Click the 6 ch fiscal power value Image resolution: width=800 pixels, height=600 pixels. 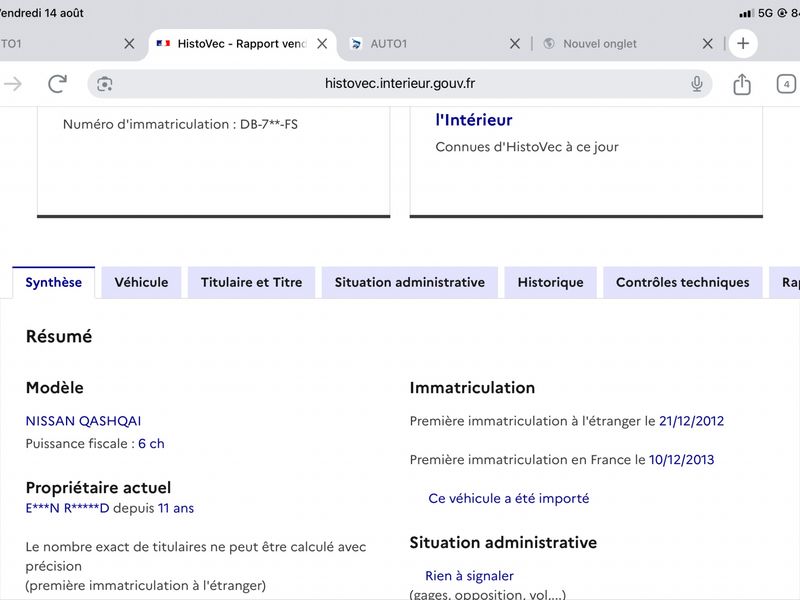pyautogui.click(x=151, y=443)
